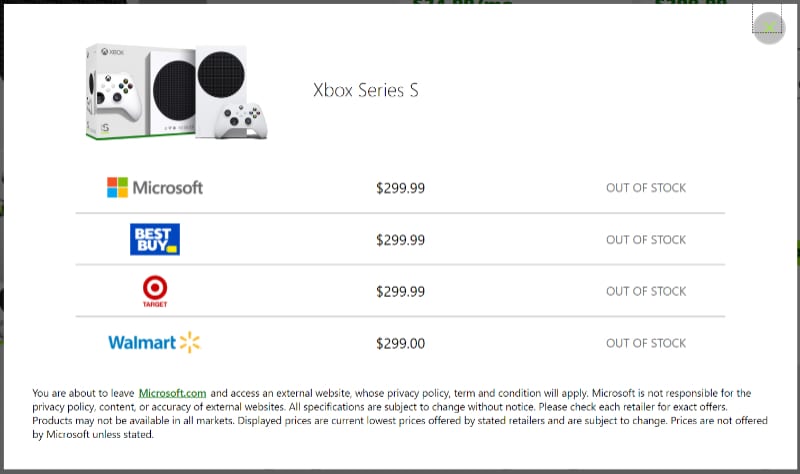This screenshot has height=474, width=800.
Task: Select Best Buy's $299.99 price
Action: (400, 240)
